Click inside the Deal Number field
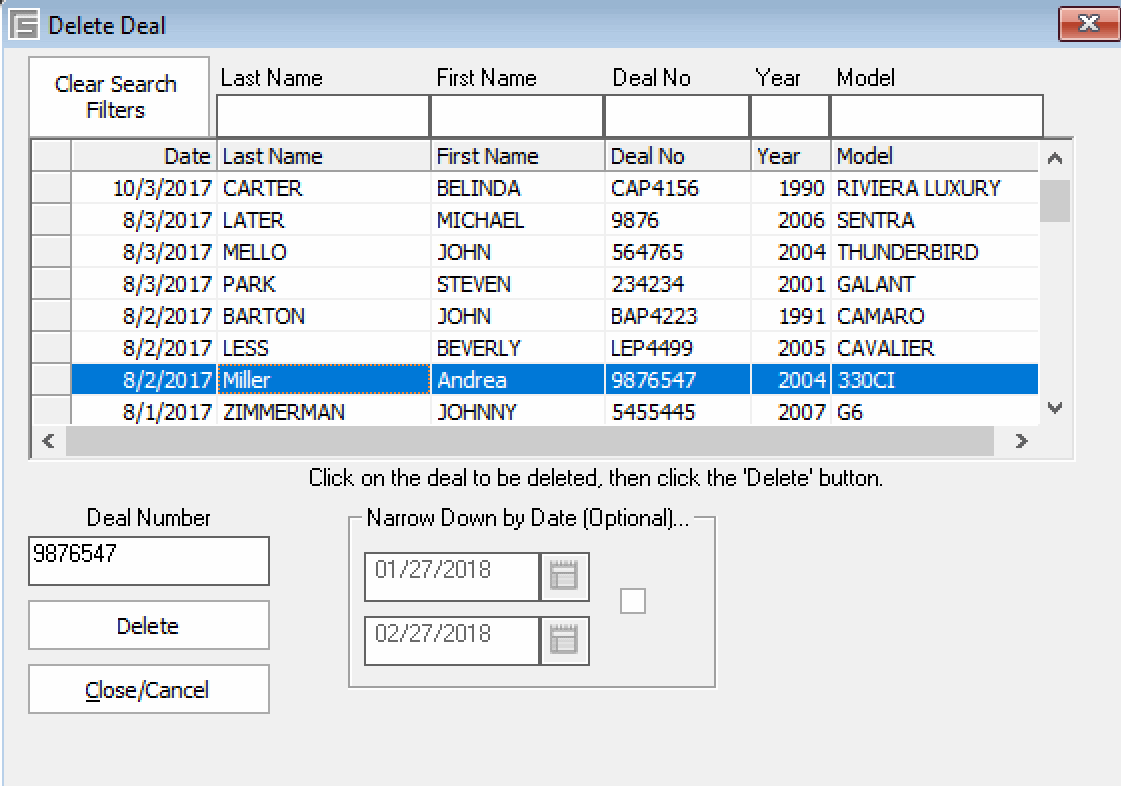 pyautogui.click(x=148, y=560)
